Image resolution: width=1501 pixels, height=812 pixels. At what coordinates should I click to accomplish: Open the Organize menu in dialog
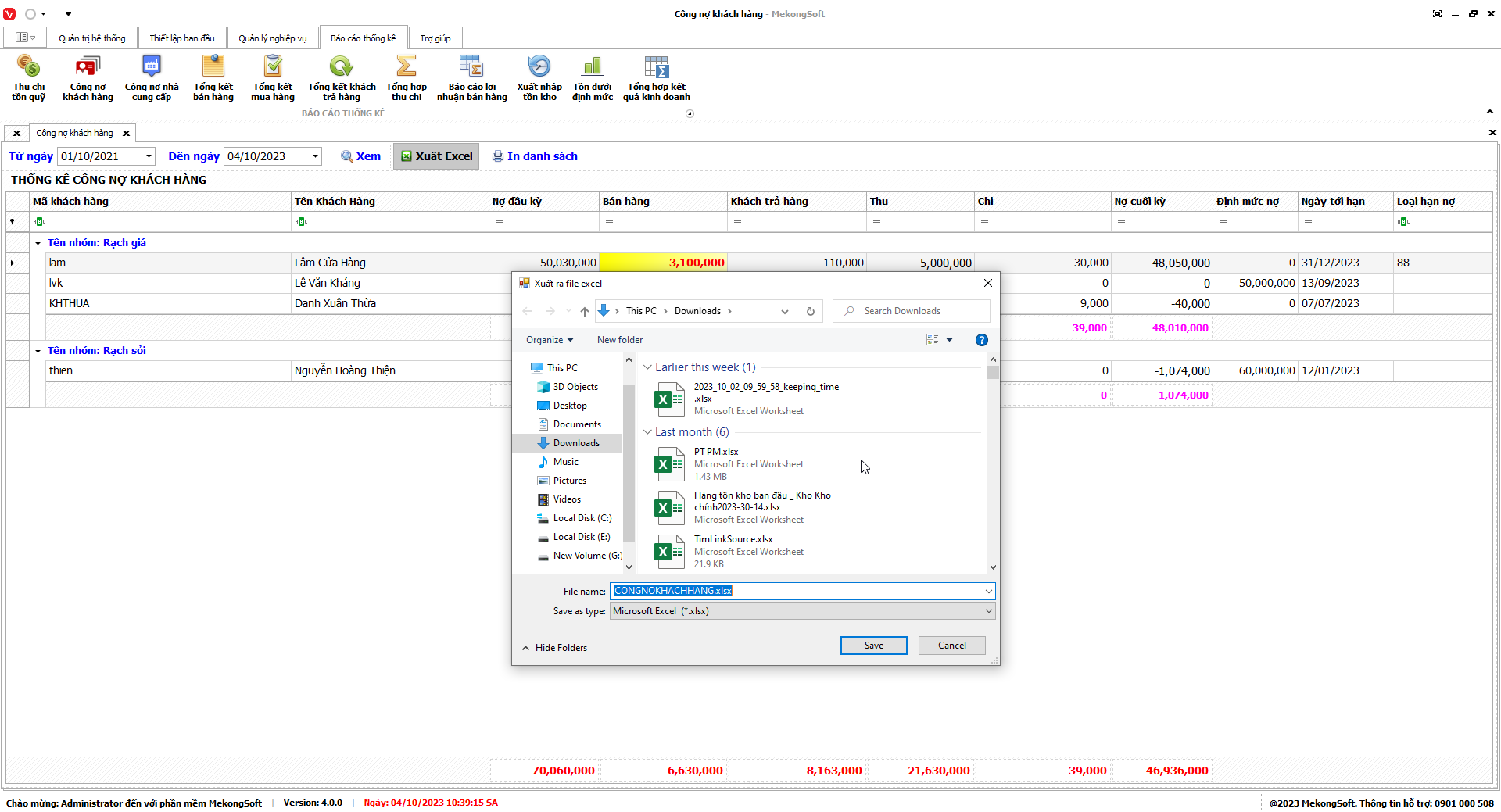549,340
